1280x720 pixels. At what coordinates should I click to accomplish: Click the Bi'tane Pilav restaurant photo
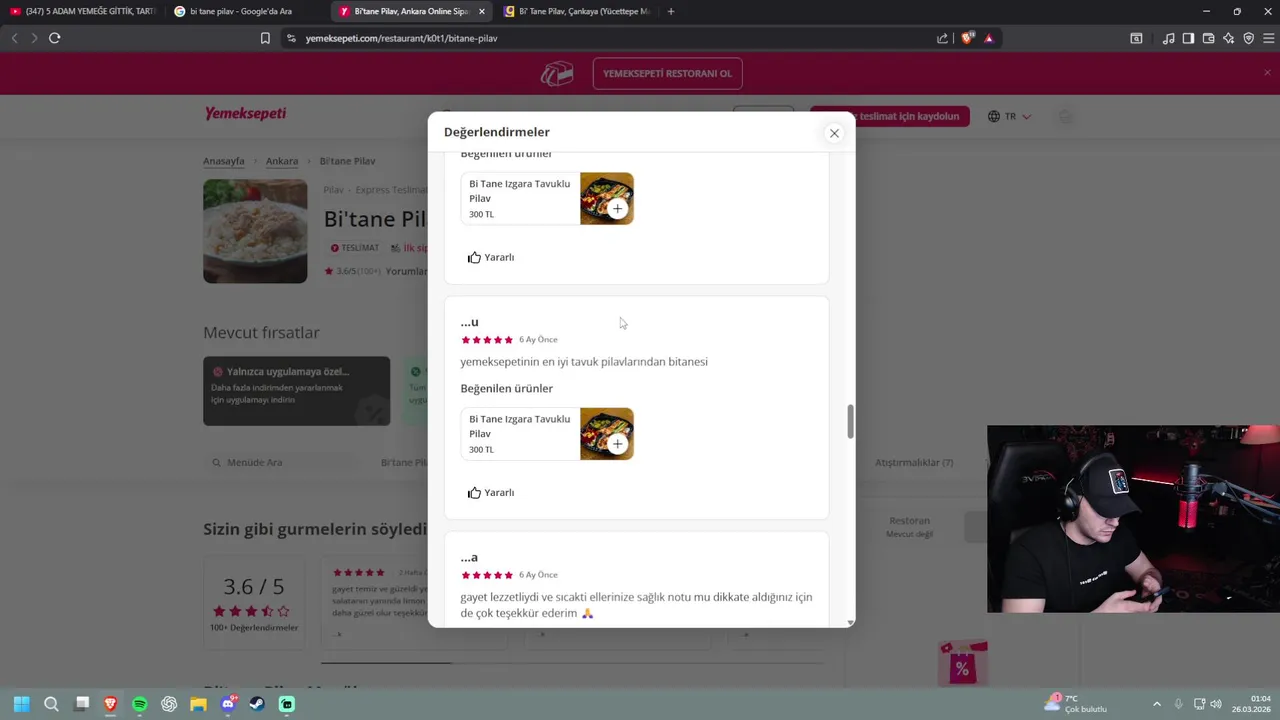coord(255,231)
